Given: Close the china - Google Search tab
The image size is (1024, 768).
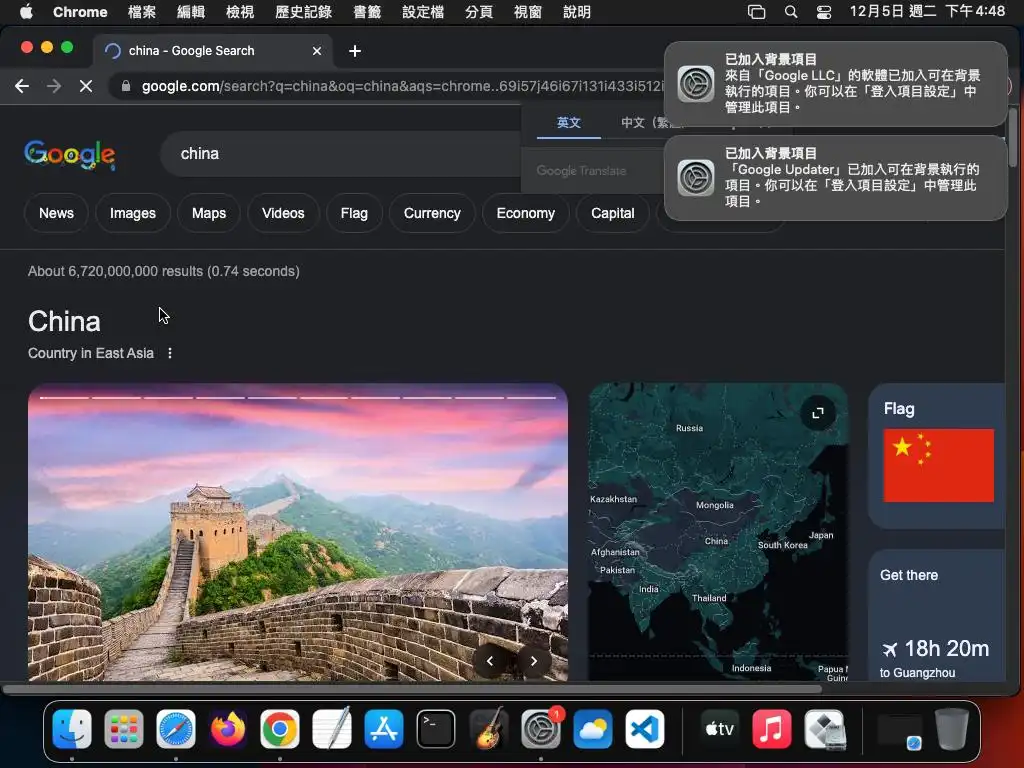Looking at the screenshot, I should pyautogui.click(x=317, y=51).
